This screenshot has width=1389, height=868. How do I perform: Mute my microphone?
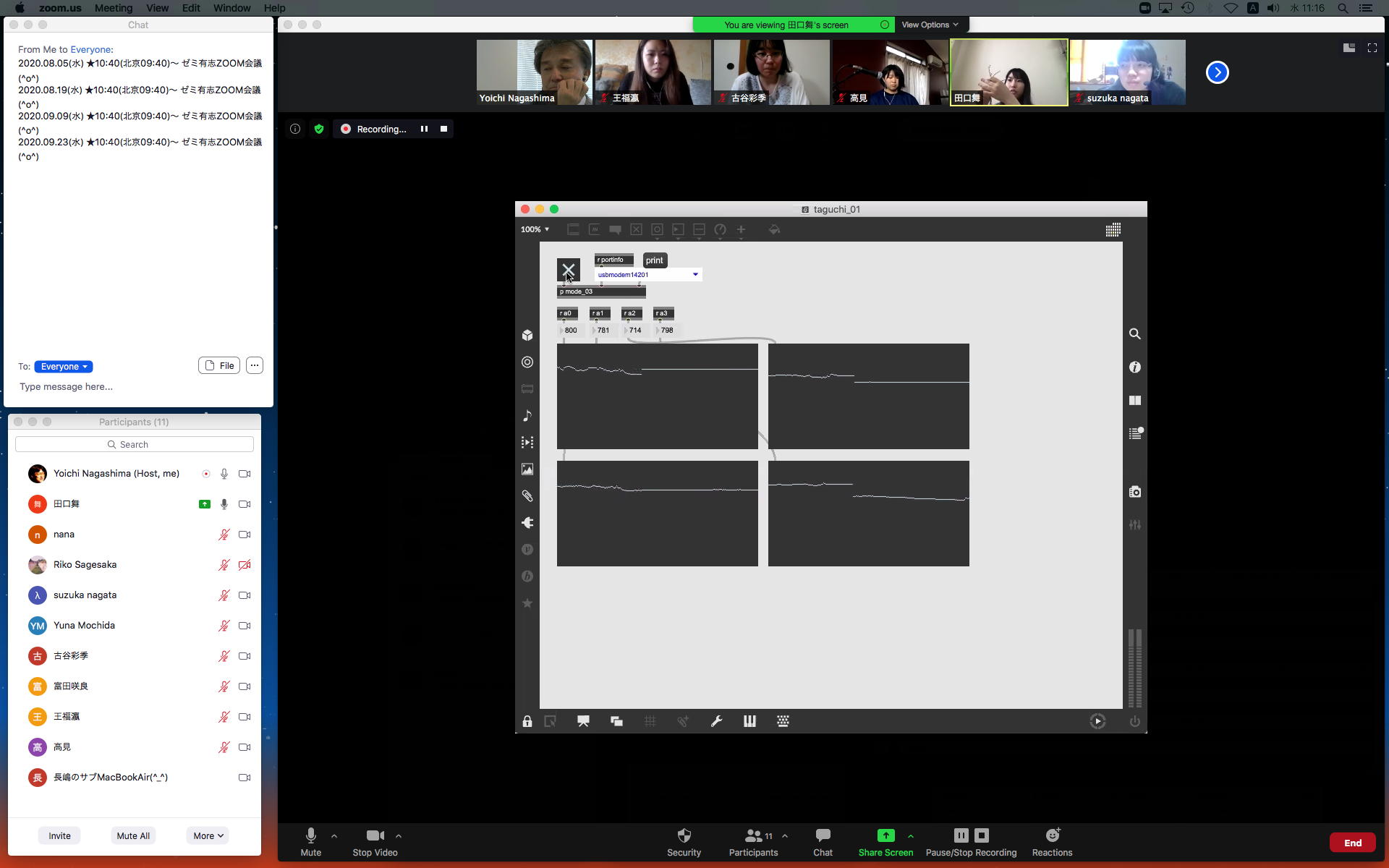[x=310, y=835]
